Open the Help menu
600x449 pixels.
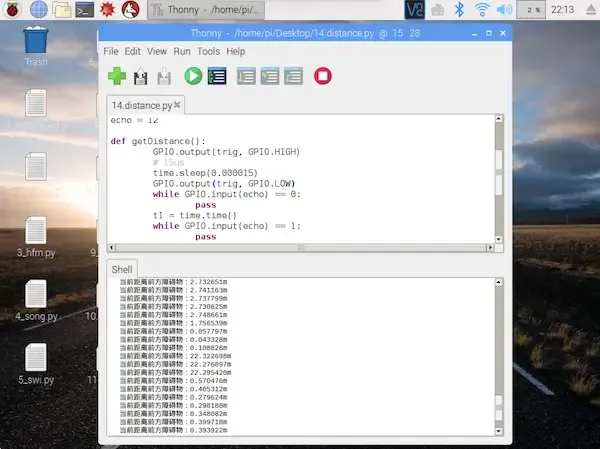[x=236, y=51]
